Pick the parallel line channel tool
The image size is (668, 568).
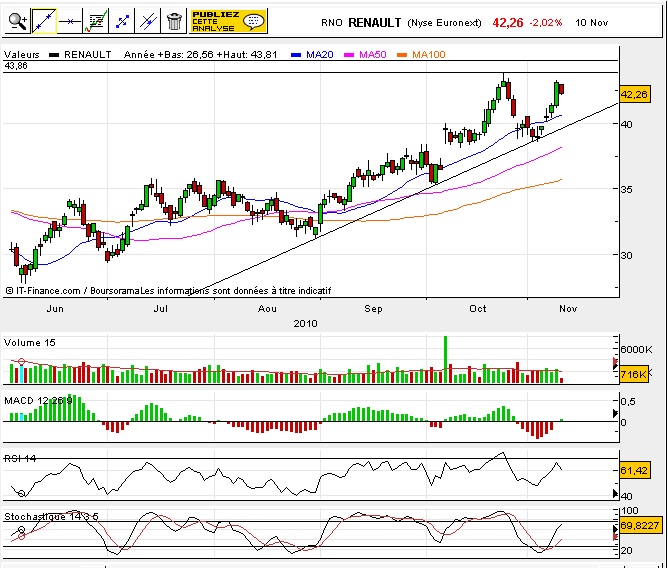click(148, 21)
